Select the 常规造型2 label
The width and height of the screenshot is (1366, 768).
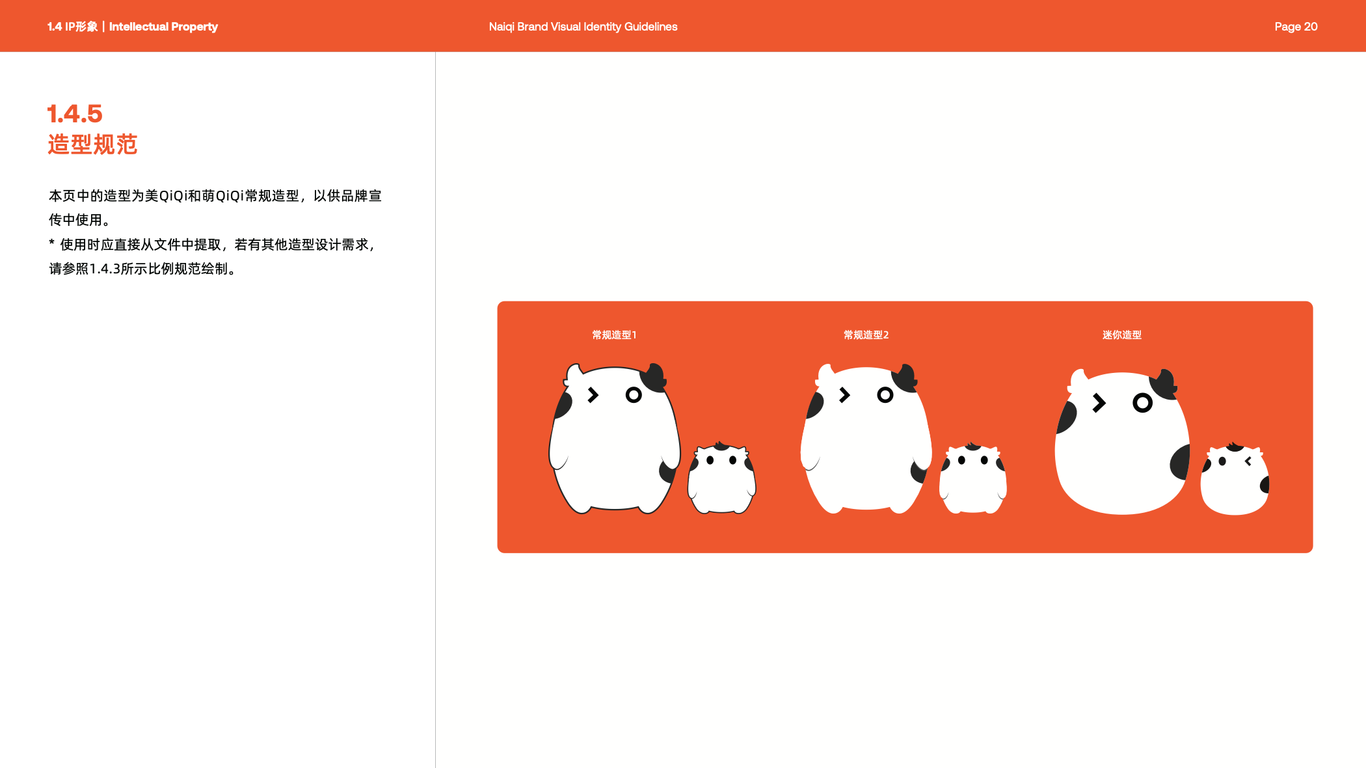[866, 335]
